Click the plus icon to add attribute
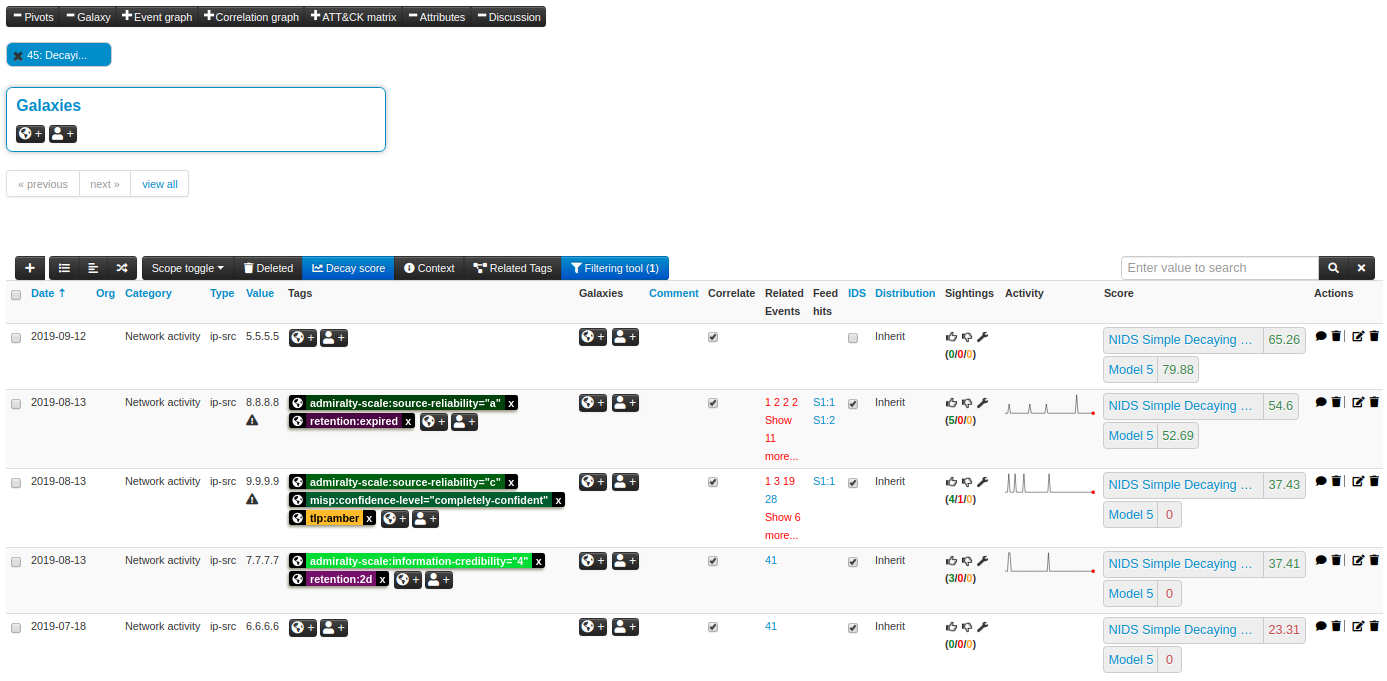This screenshot has height=681, width=1387. click(x=30, y=268)
